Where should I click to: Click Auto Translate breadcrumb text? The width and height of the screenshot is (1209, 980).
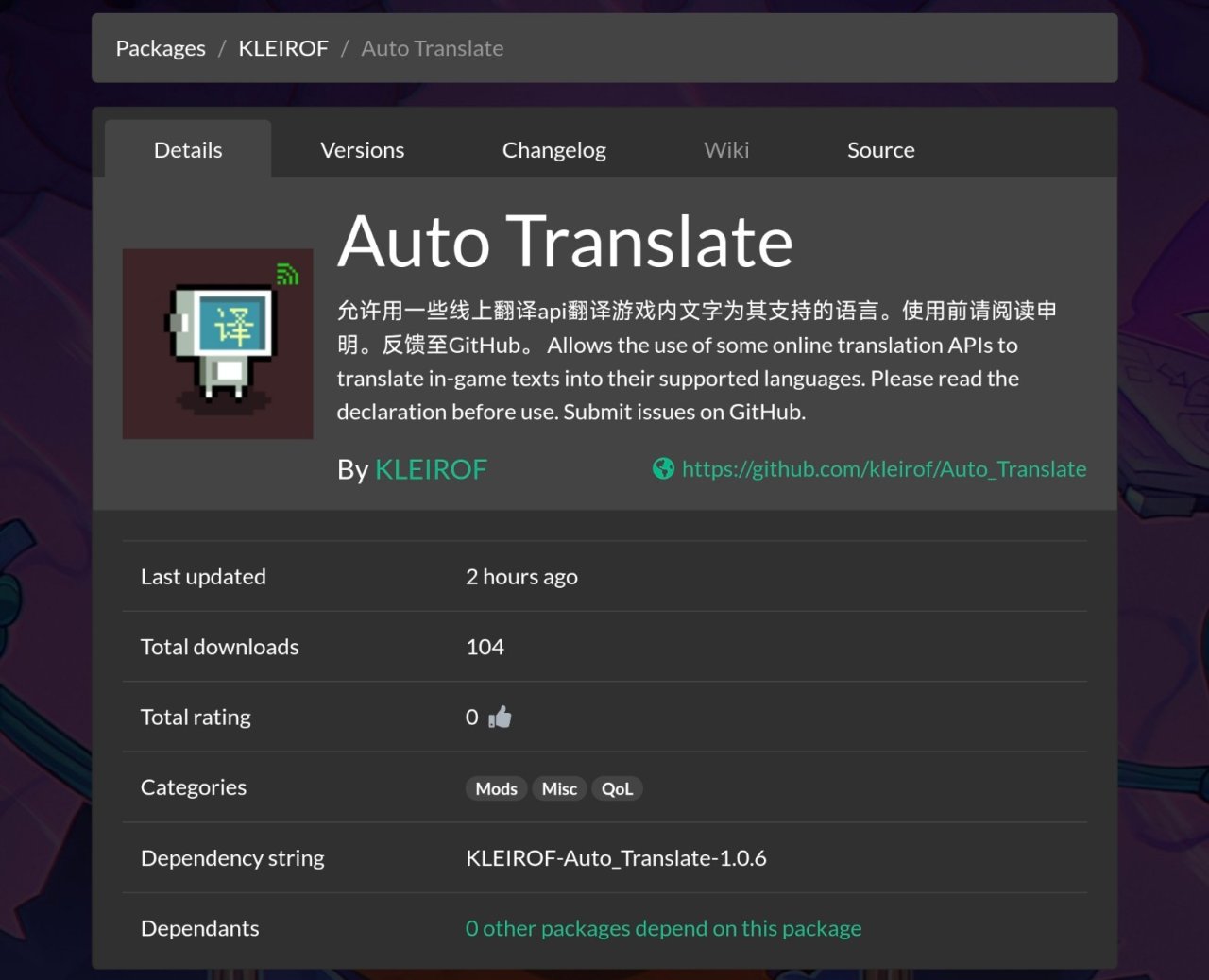click(x=433, y=48)
